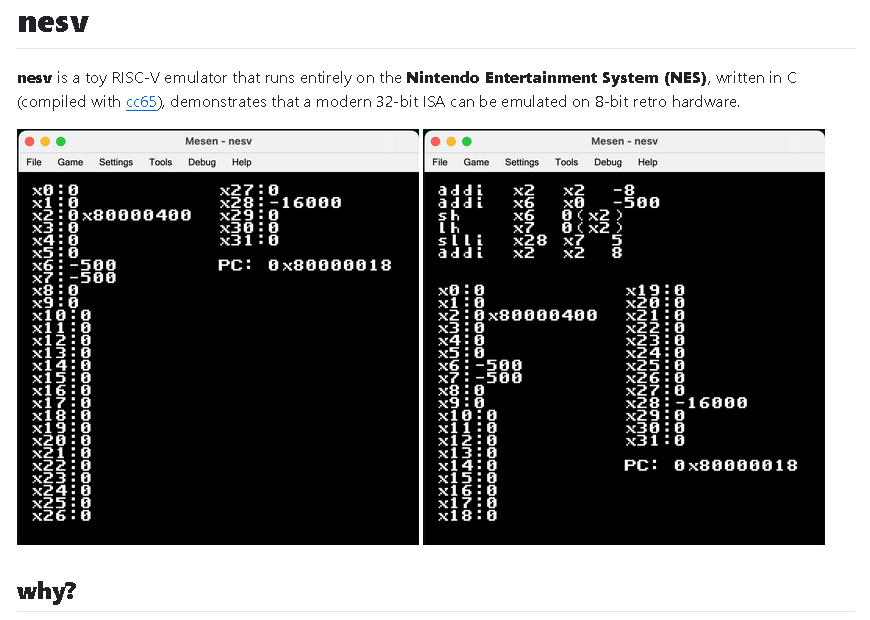Click x19:0 in right emulator screen
This screenshot has width=870, height=620.
click(x=655, y=290)
